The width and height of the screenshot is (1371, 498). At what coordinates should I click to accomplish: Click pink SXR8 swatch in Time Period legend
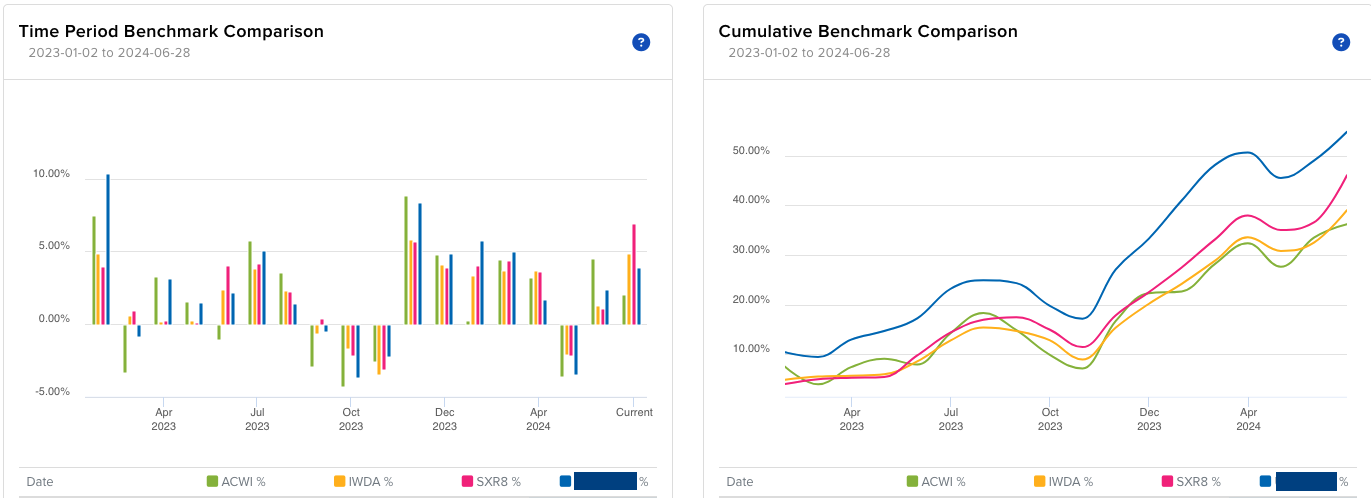point(466,481)
